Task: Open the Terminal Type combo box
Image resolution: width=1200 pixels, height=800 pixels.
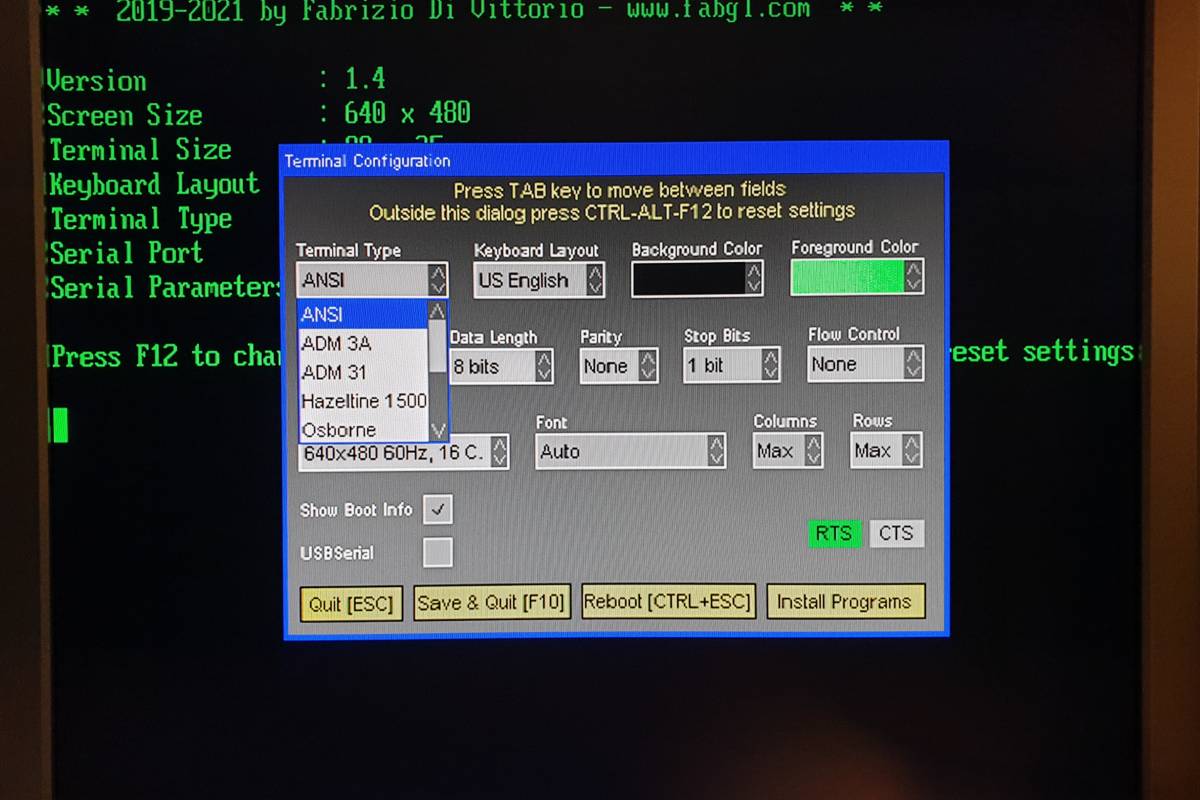Action: 372,280
